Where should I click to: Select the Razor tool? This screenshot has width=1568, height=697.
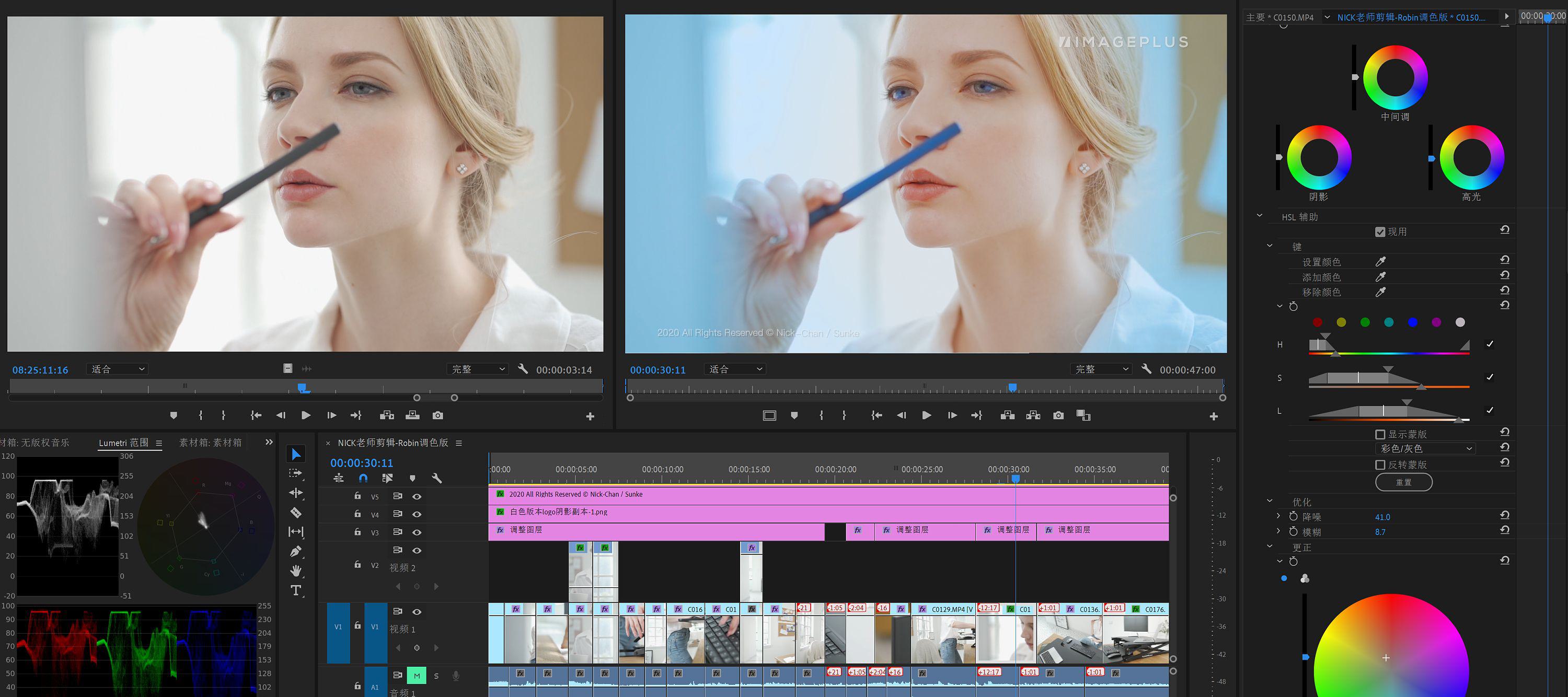[x=296, y=512]
